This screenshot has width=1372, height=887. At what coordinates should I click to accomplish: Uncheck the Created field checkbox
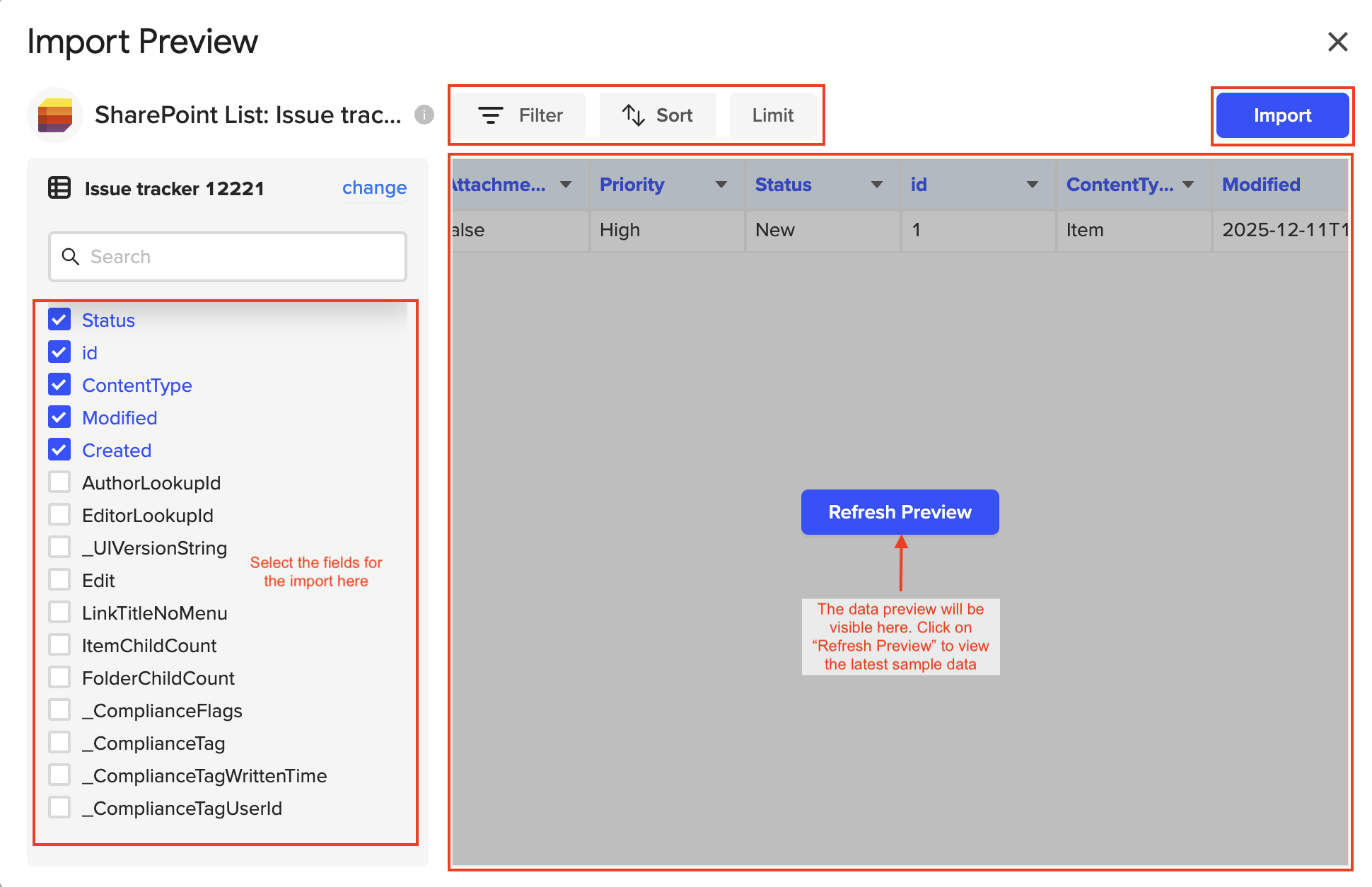click(x=59, y=450)
